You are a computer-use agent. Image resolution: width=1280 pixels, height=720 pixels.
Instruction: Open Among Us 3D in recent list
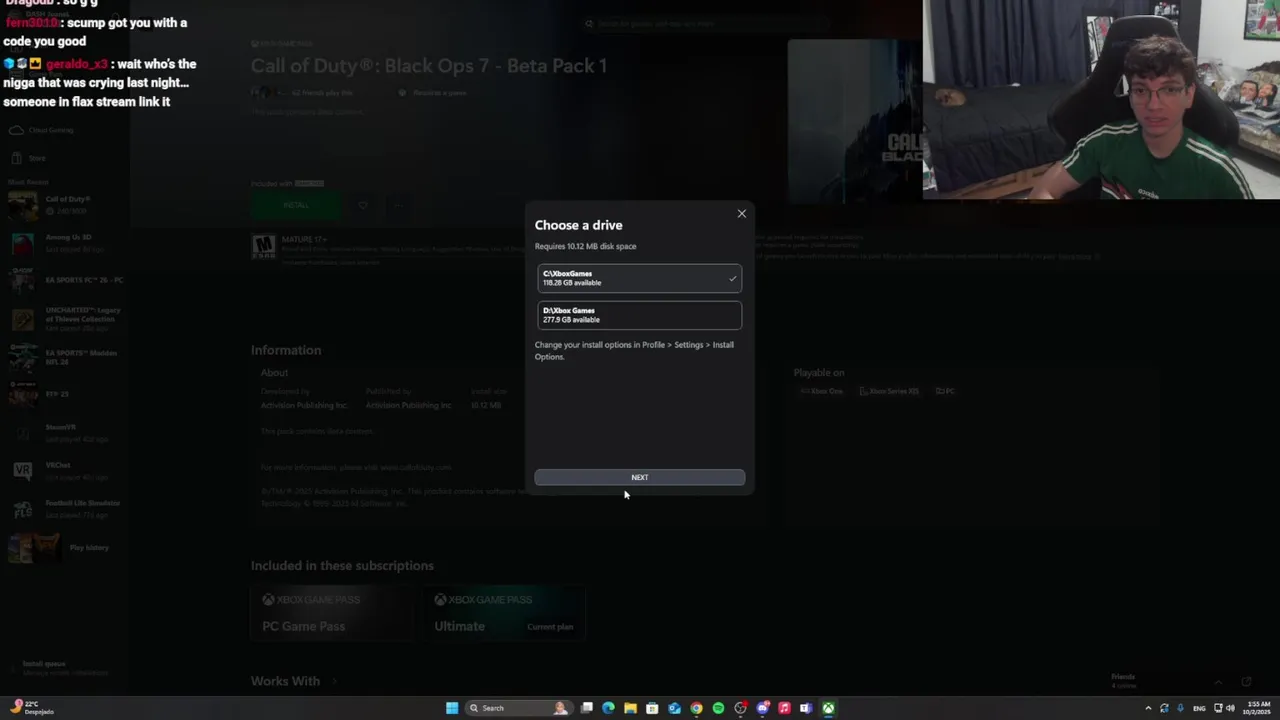64,243
